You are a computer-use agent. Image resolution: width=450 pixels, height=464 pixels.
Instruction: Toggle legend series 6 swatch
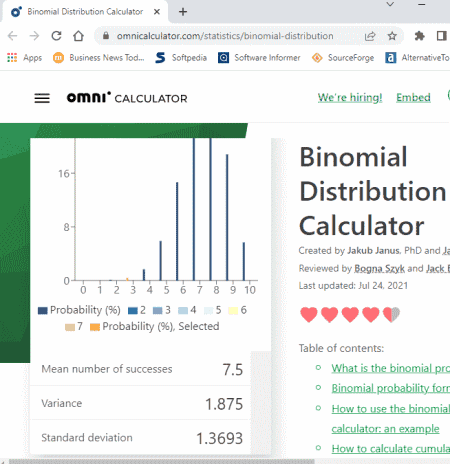[x=233, y=311]
